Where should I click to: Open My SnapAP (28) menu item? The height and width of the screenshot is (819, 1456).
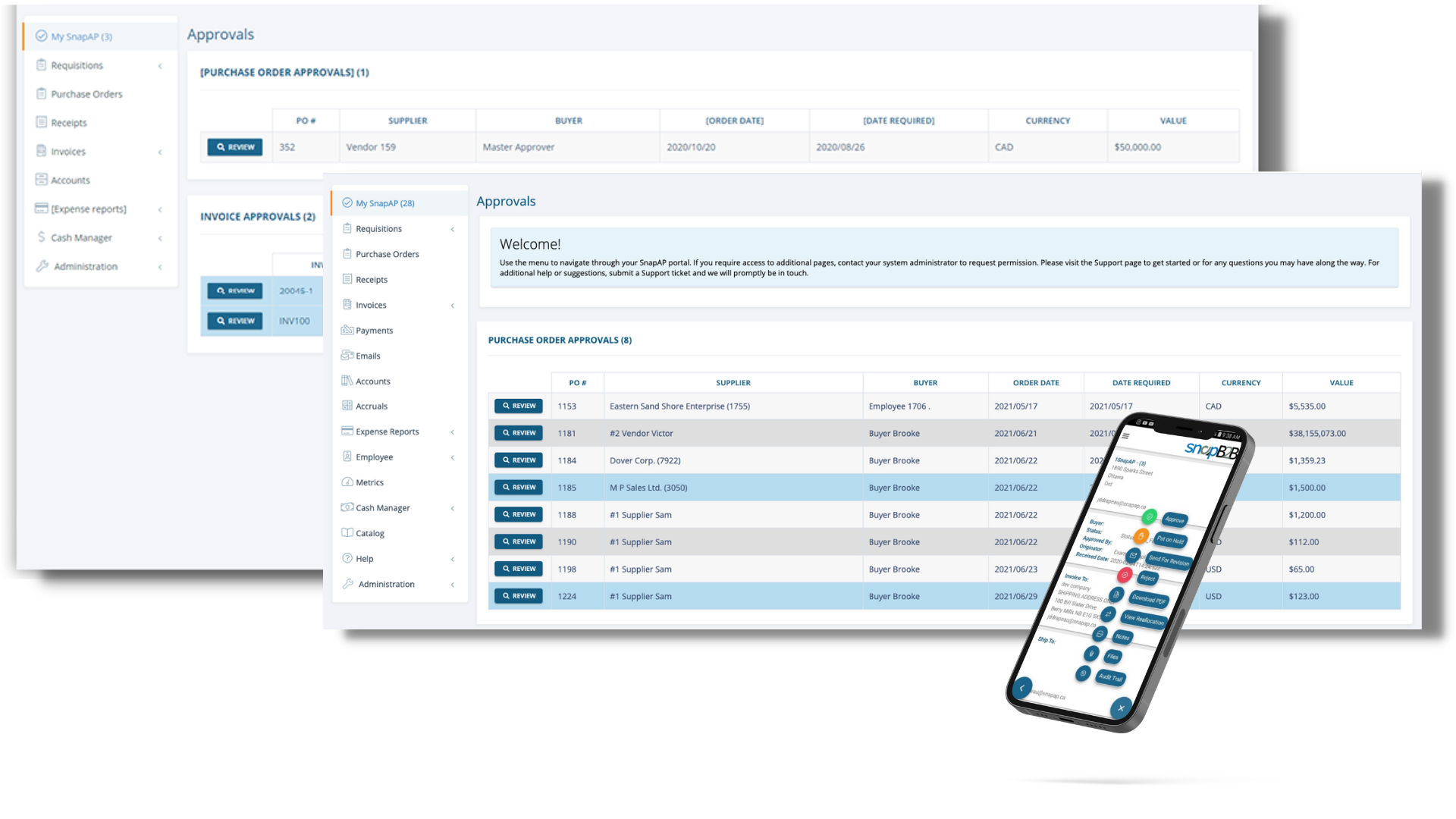(x=384, y=203)
